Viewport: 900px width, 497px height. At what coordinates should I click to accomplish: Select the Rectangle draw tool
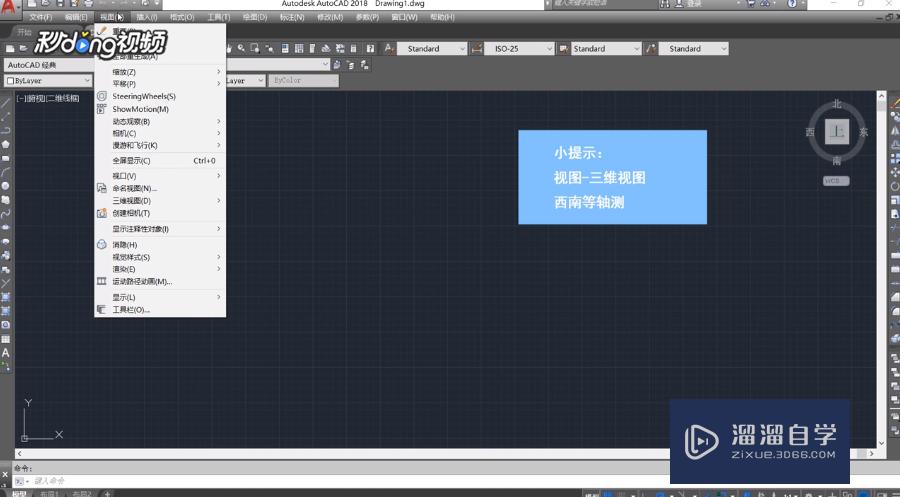[5, 158]
